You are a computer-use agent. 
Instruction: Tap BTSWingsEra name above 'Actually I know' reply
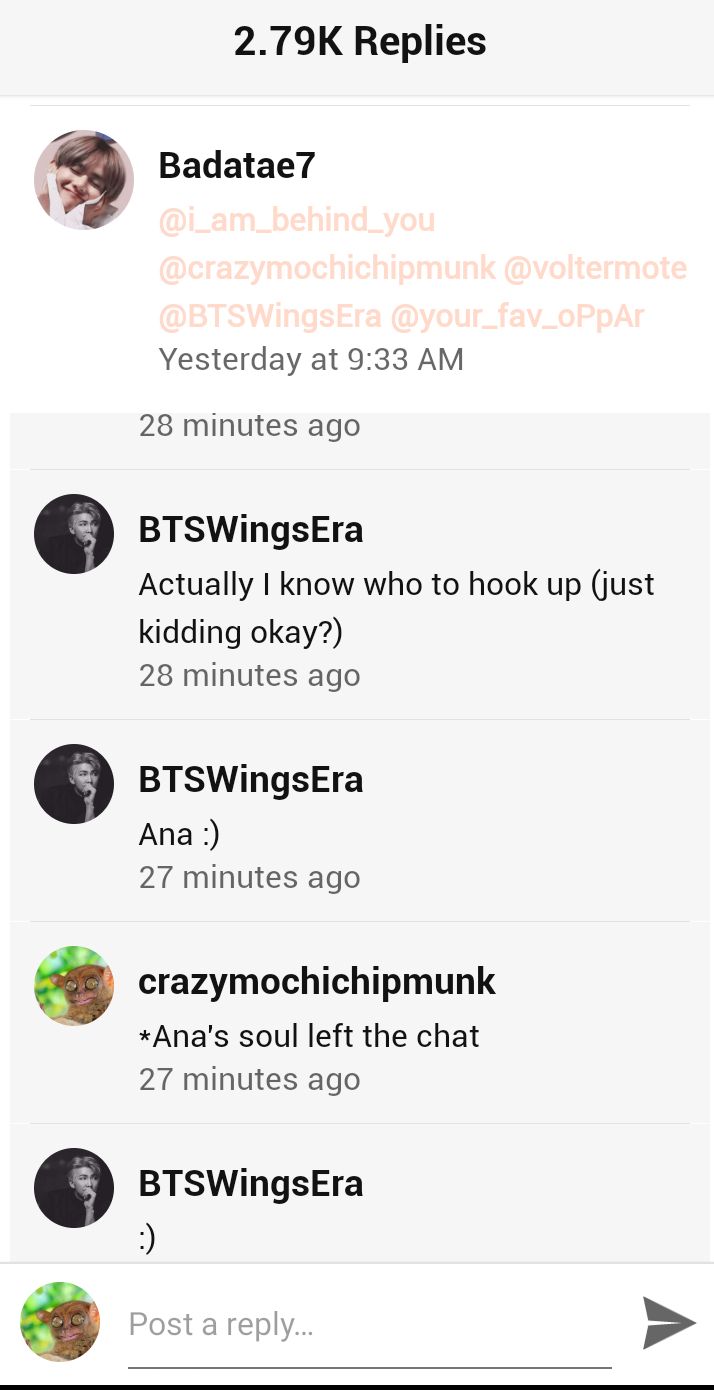[251, 530]
